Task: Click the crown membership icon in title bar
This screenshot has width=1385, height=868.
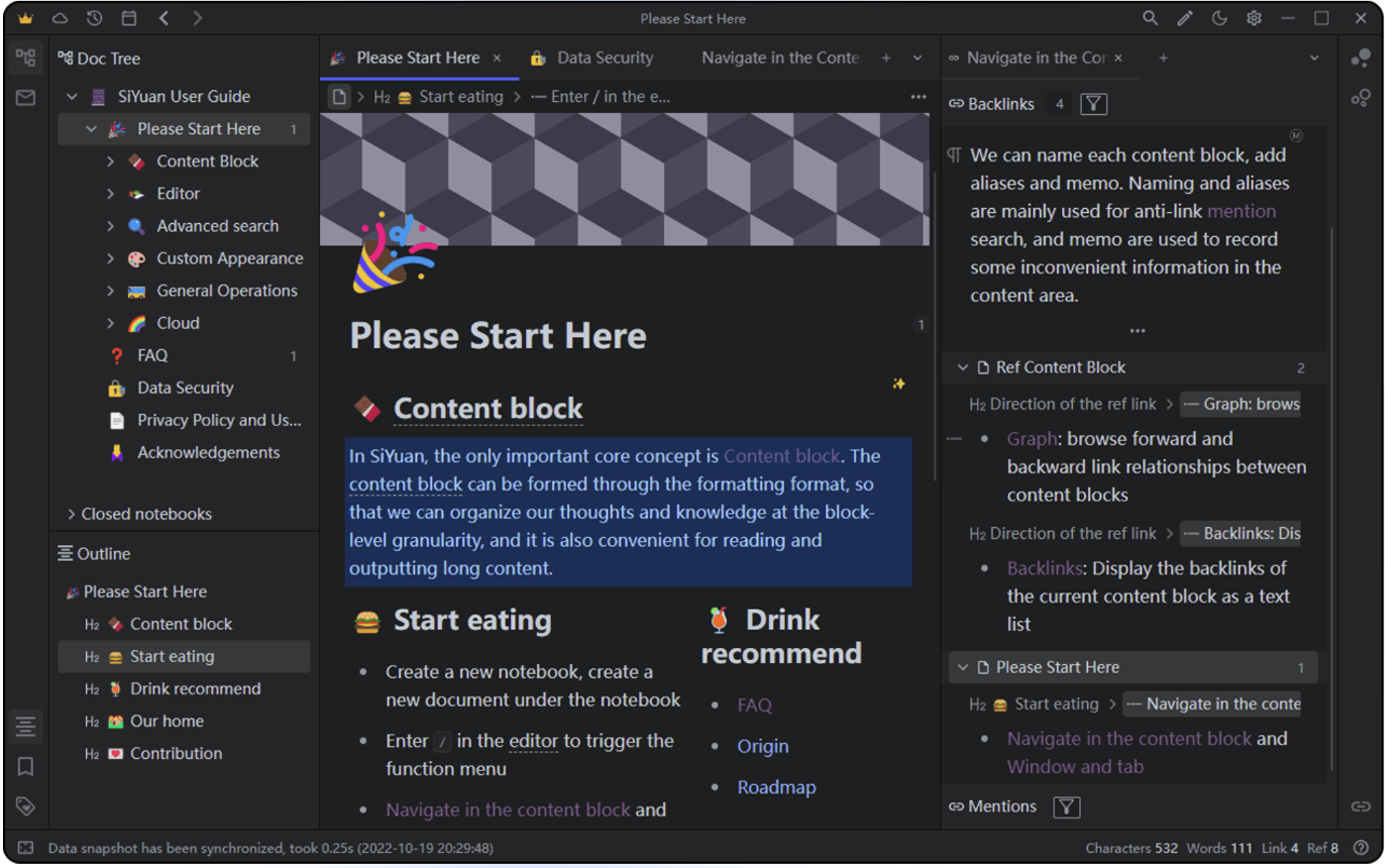Action: pyautogui.click(x=25, y=18)
